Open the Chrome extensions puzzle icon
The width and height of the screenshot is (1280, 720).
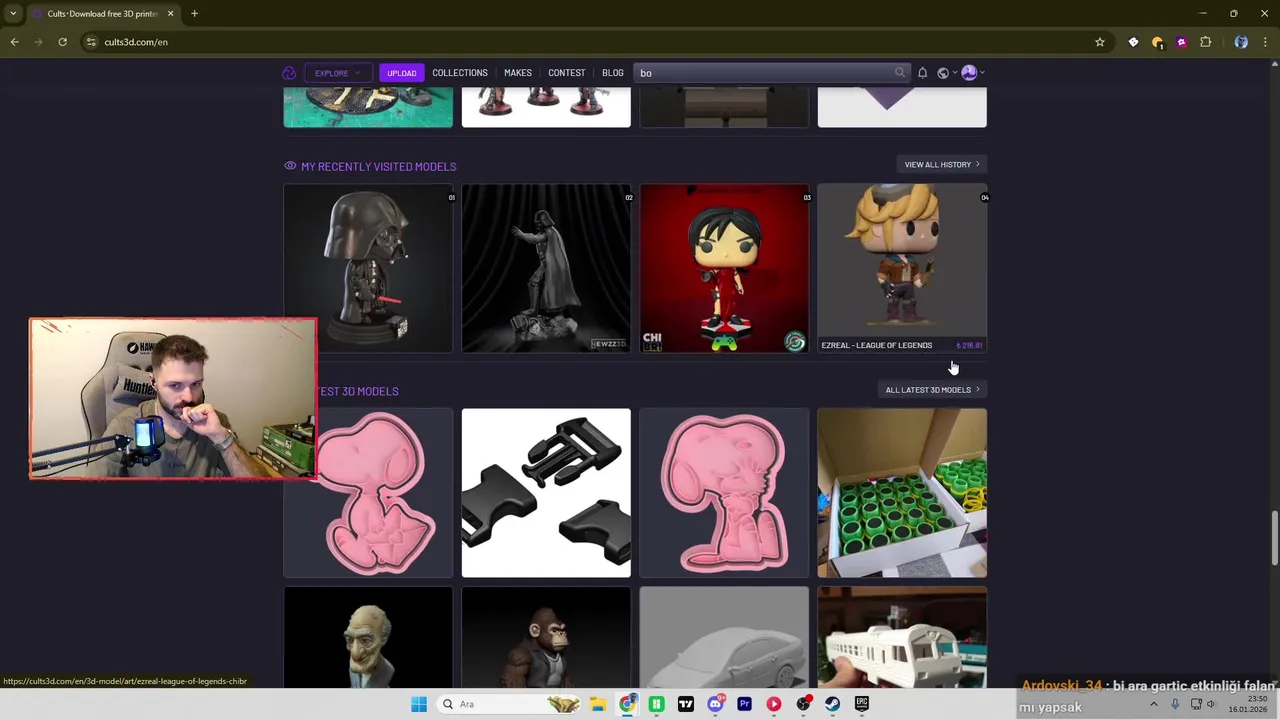1205,42
